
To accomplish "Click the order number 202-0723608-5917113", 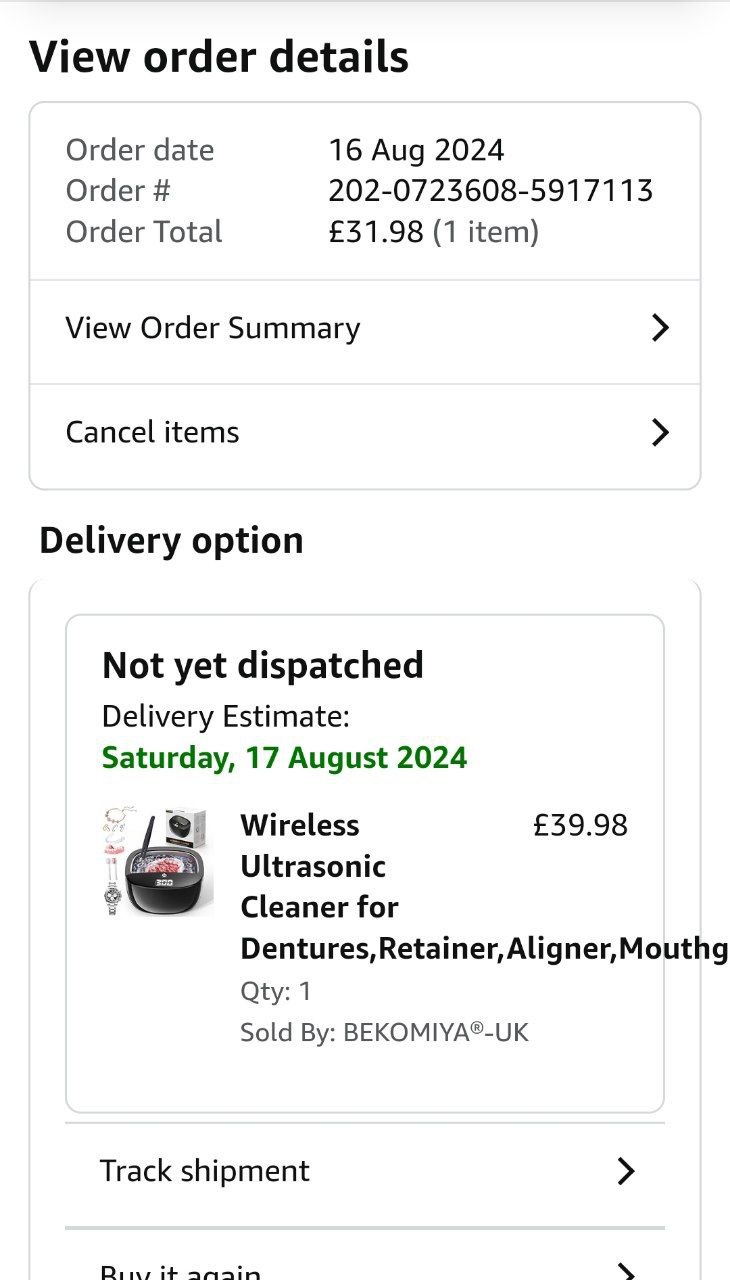I will click(490, 190).
